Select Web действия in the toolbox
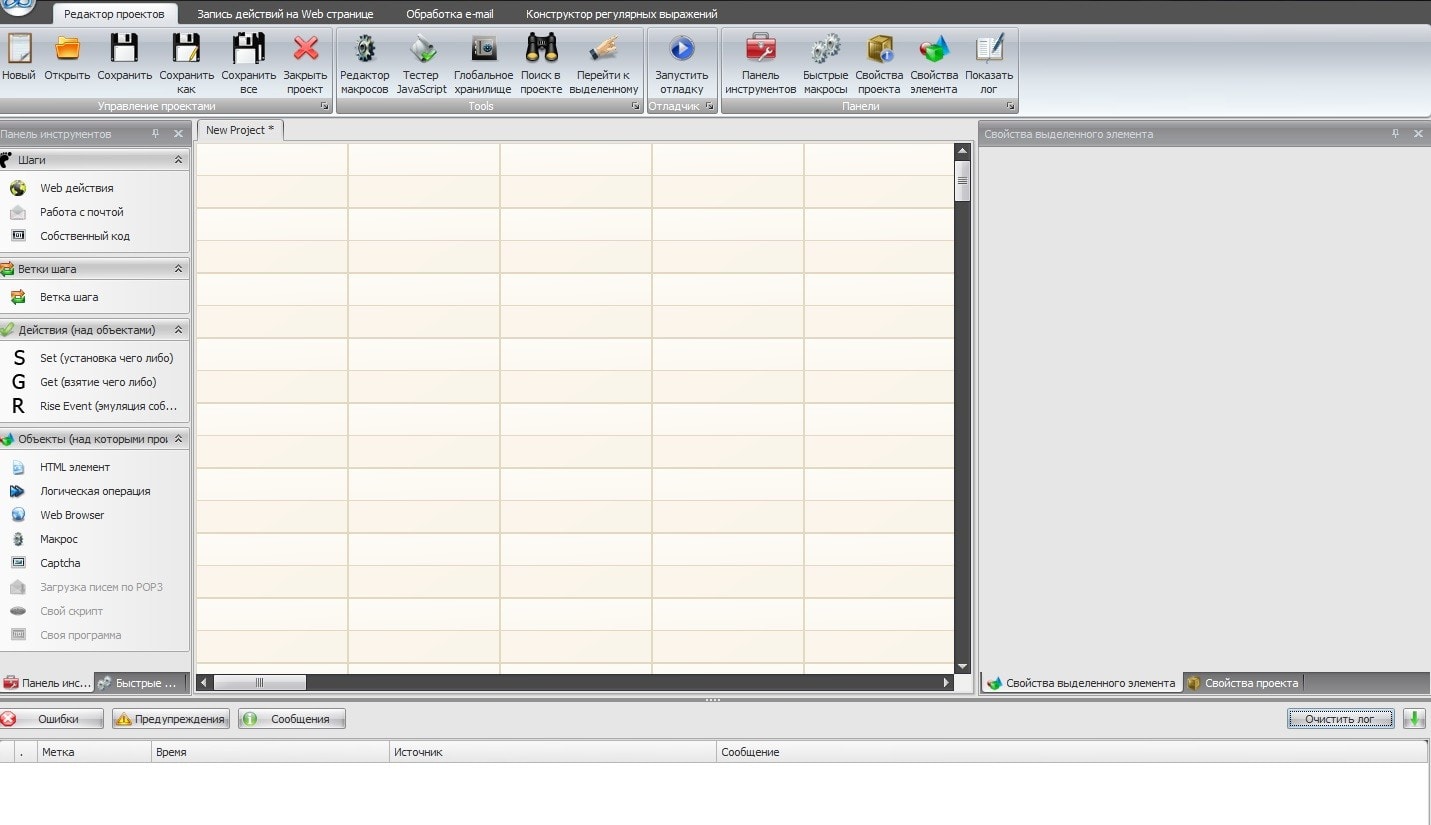This screenshot has width=1431, height=825. tap(76, 188)
